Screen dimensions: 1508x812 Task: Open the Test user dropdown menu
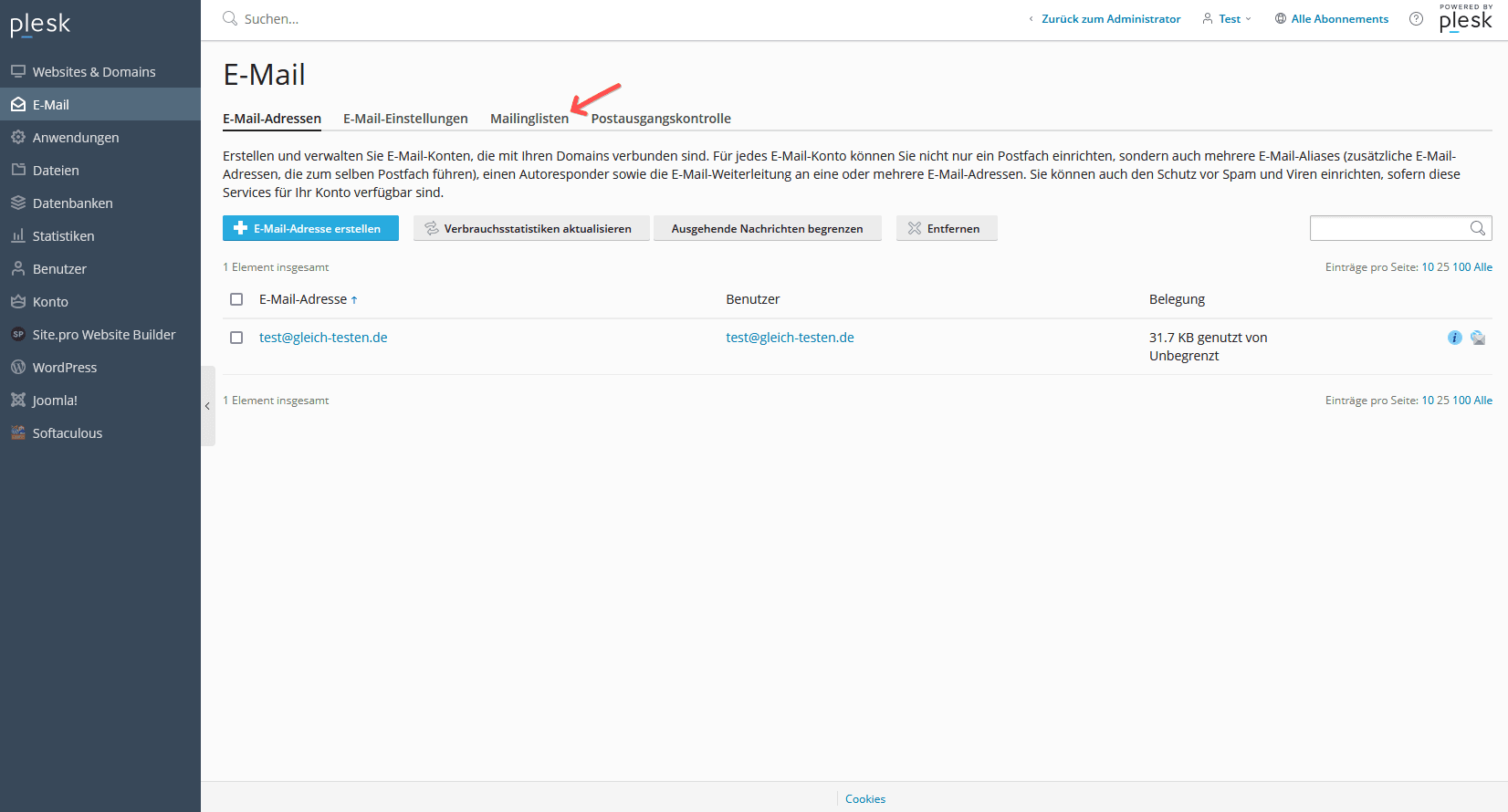click(1229, 19)
